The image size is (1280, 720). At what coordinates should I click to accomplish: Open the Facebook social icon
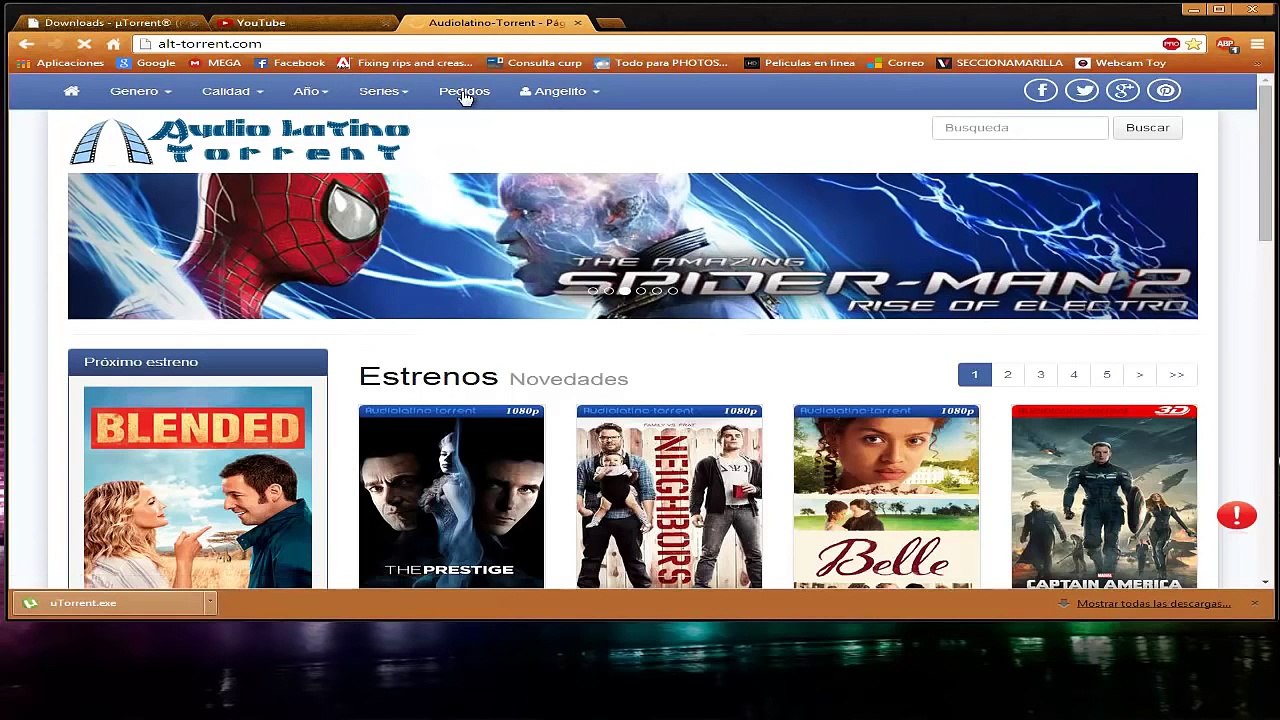tap(1041, 91)
